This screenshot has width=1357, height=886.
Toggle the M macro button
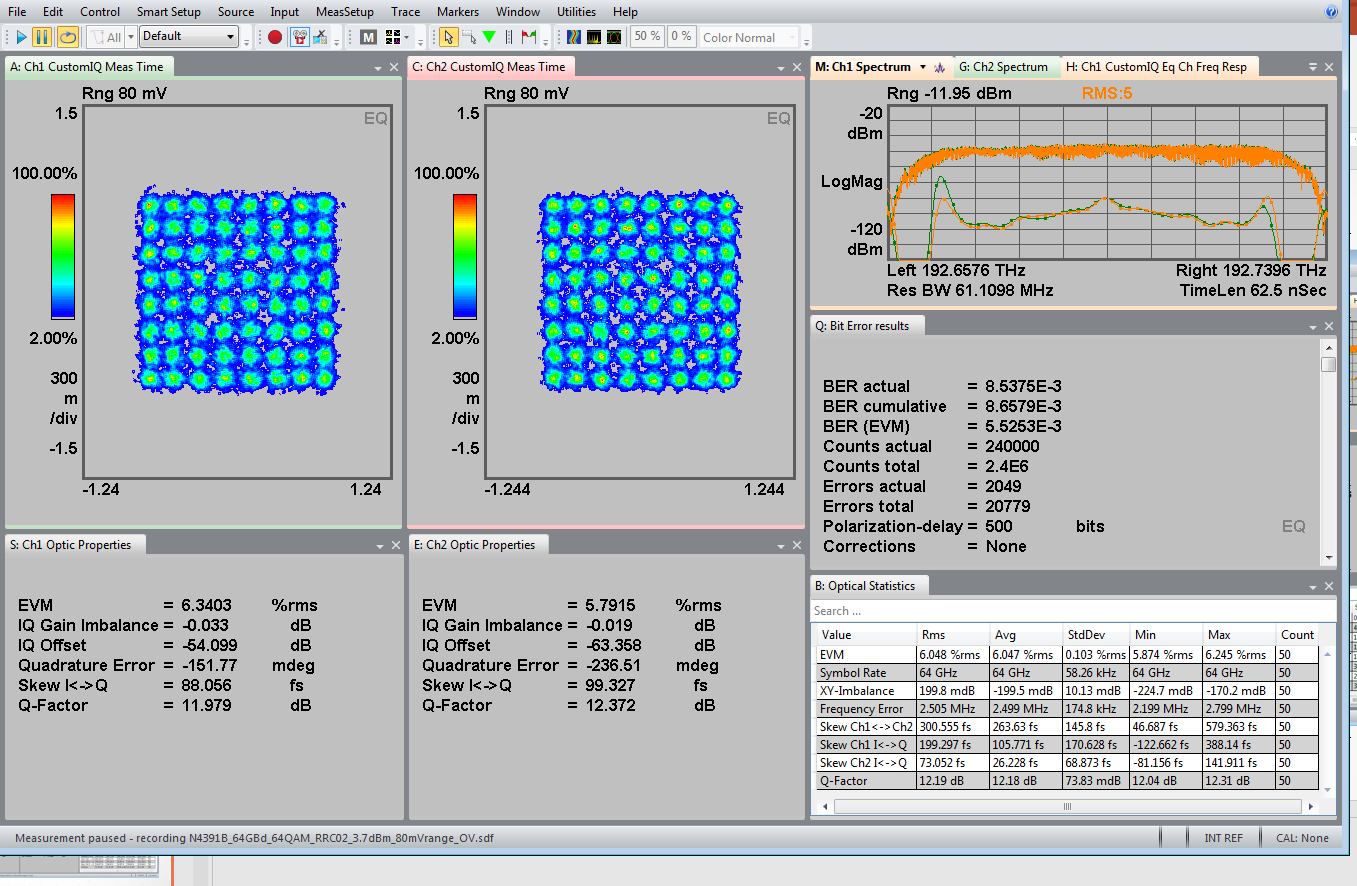point(368,37)
